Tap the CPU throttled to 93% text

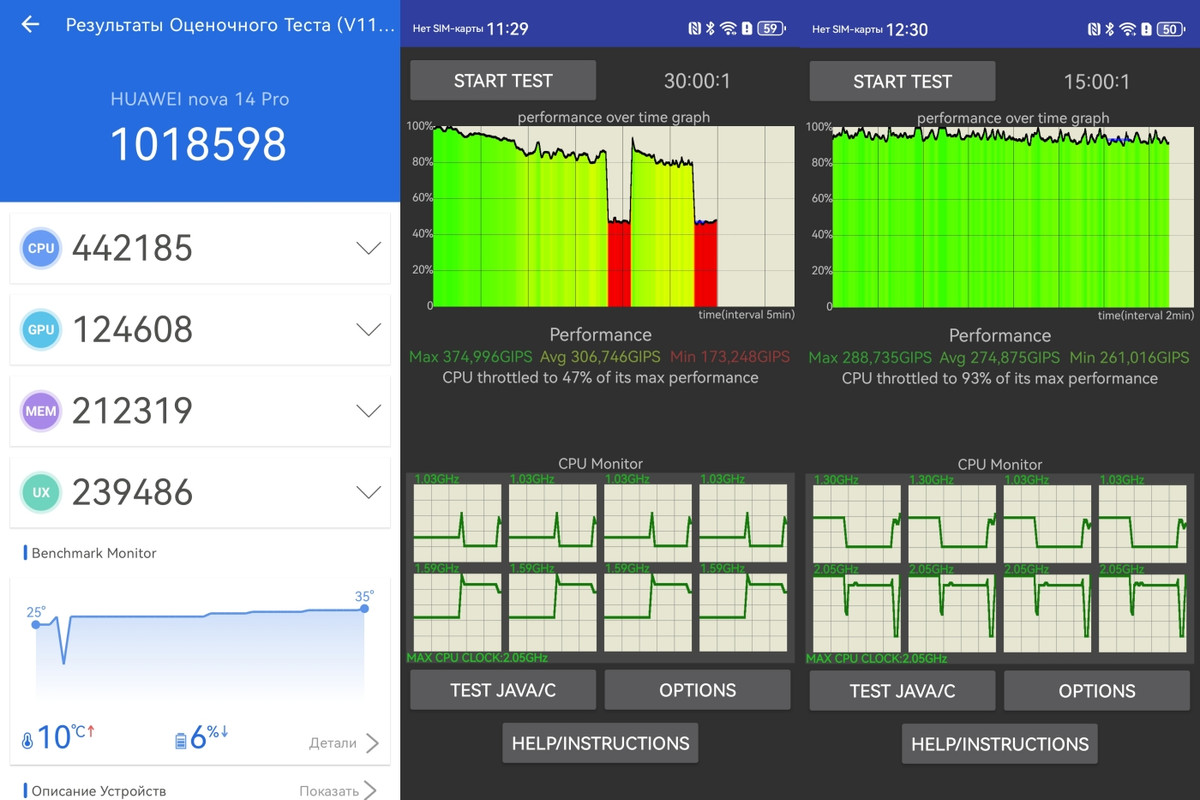[x=1000, y=378]
